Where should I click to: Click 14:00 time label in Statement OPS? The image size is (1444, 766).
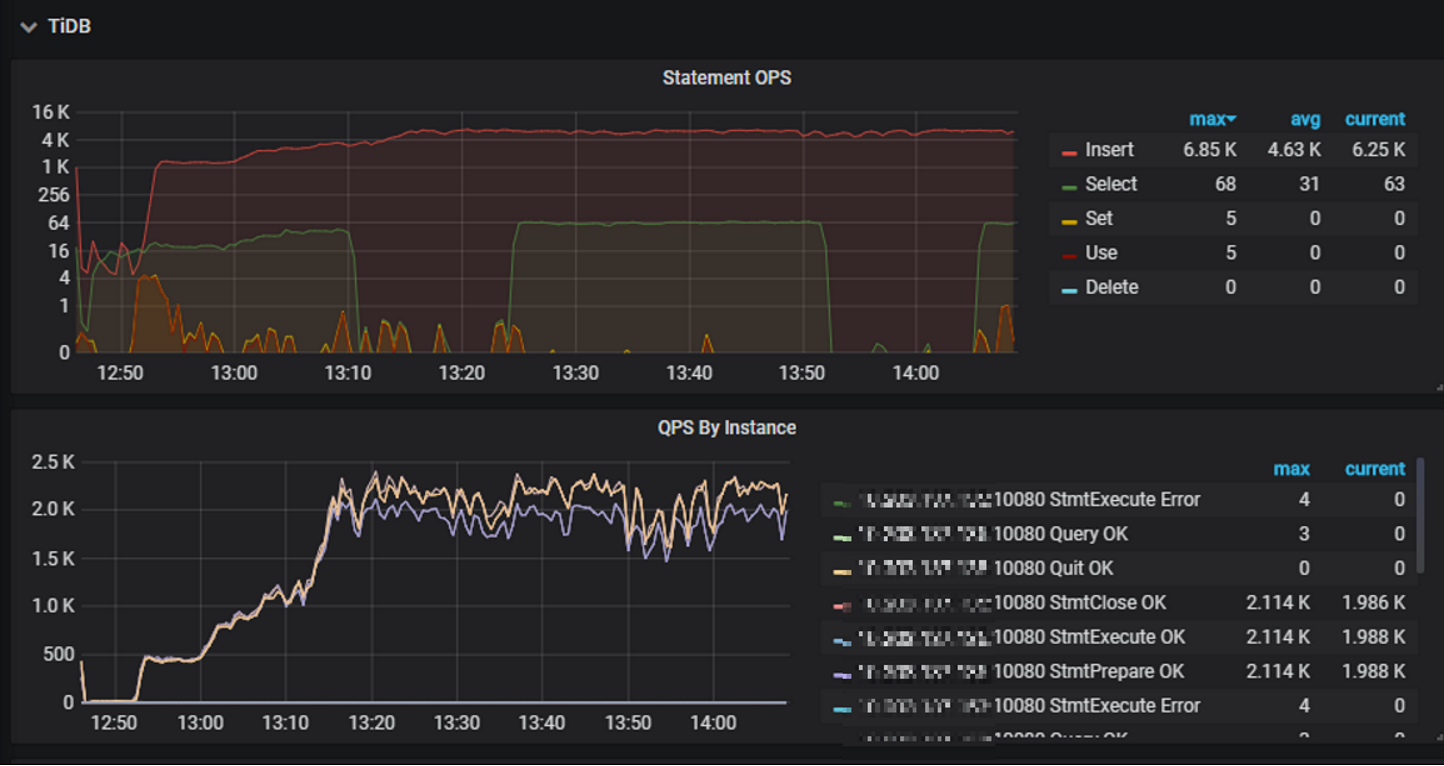click(916, 373)
